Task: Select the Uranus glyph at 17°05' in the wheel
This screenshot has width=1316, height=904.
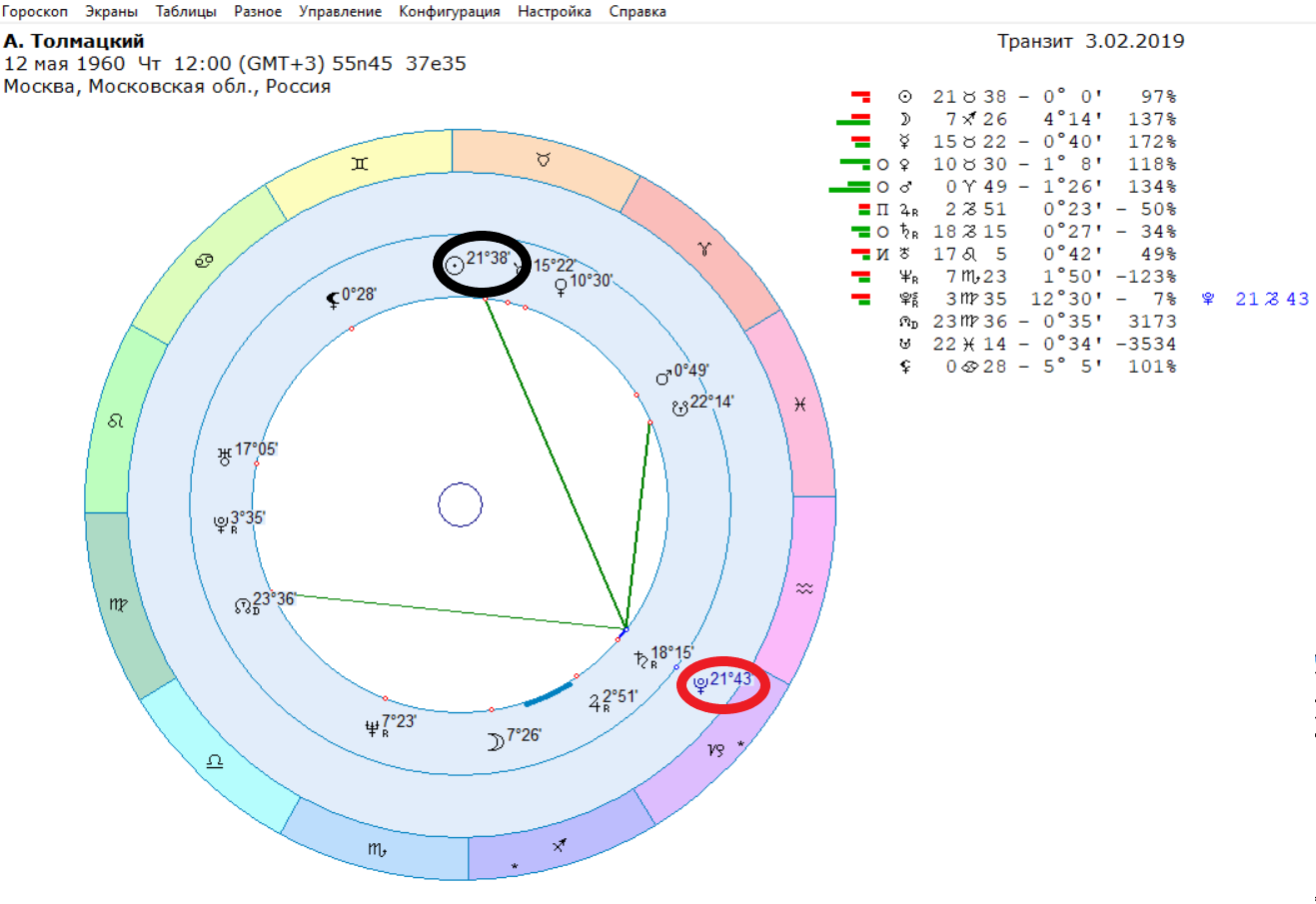Action: (225, 456)
